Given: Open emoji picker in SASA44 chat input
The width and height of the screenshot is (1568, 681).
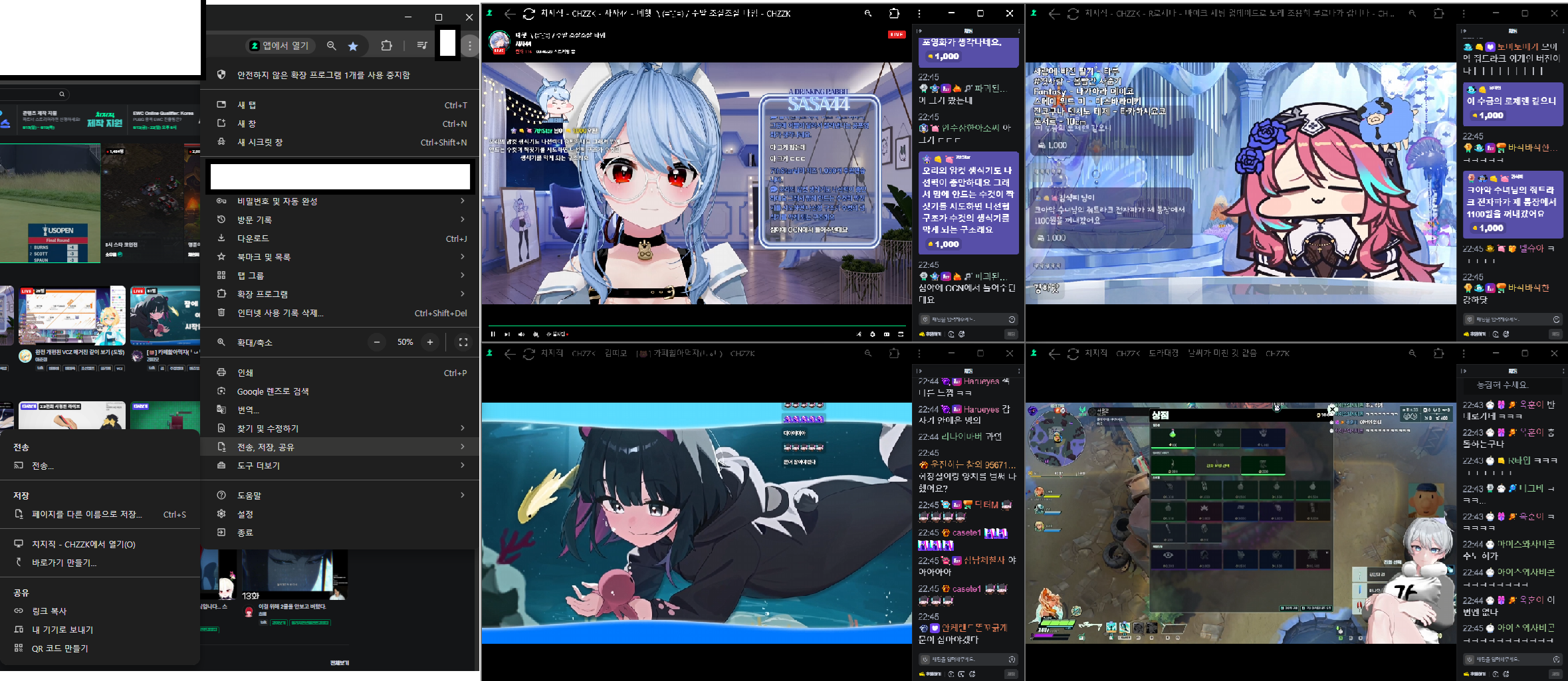Looking at the screenshot, I should (1012, 320).
